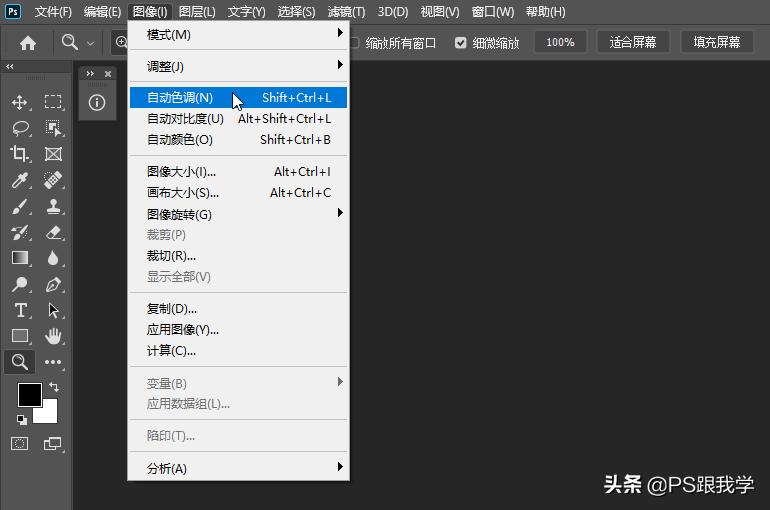Select the History Brush tool
The height and width of the screenshot is (510, 770).
point(20,232)
